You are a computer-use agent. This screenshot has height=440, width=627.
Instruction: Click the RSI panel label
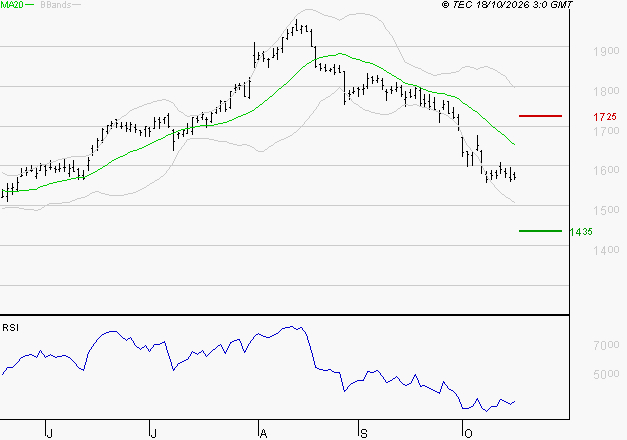(x=10, y=328)
